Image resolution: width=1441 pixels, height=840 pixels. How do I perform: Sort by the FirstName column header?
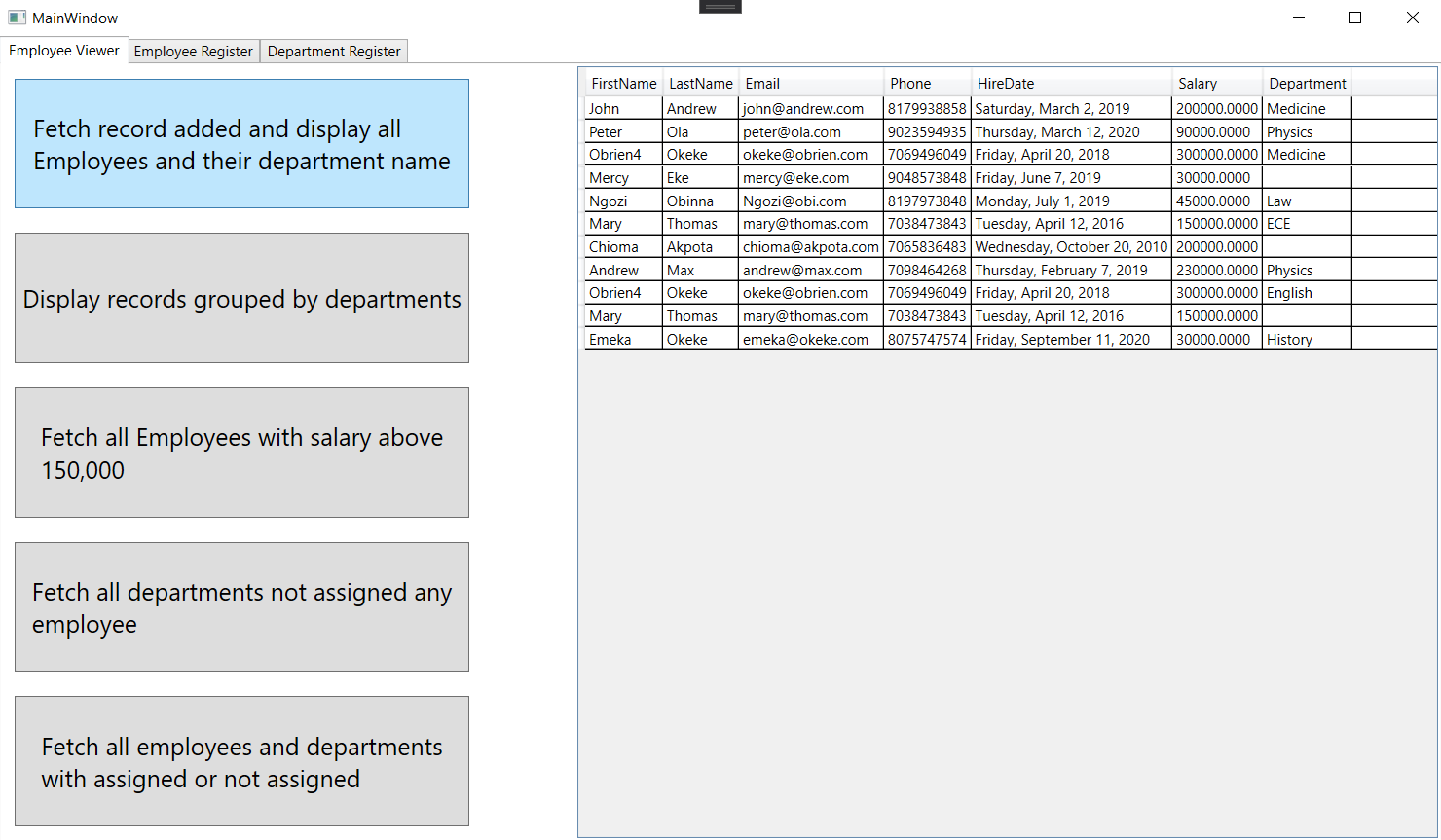click(623, 84)
